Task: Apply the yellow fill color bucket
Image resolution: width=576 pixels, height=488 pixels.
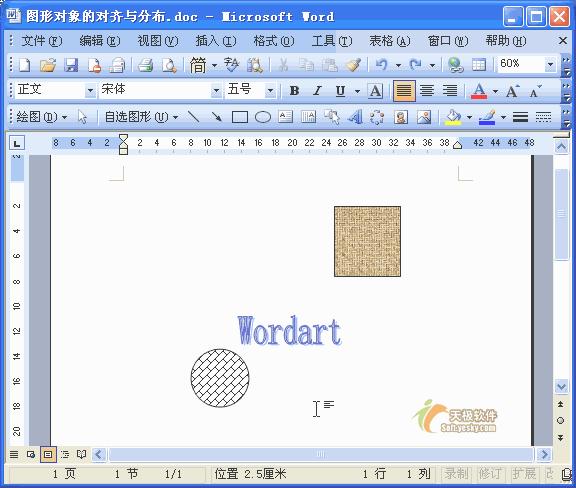Action: (453, 117)
